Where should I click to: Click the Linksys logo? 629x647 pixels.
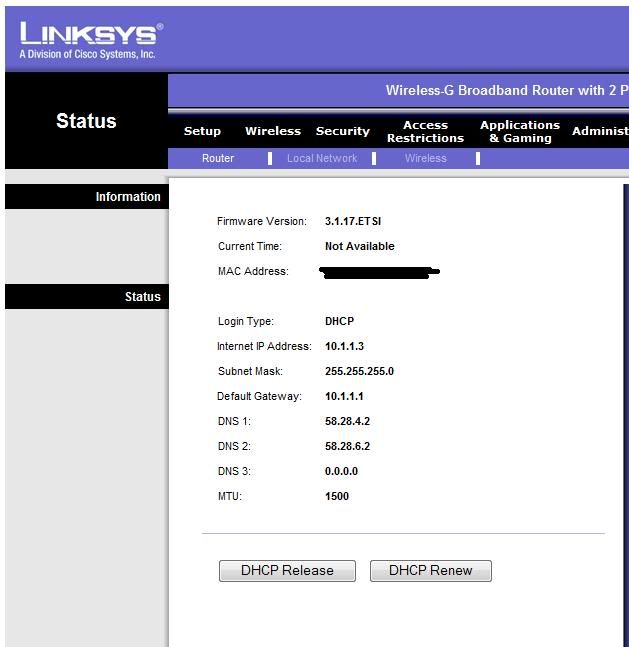(90, 40)
